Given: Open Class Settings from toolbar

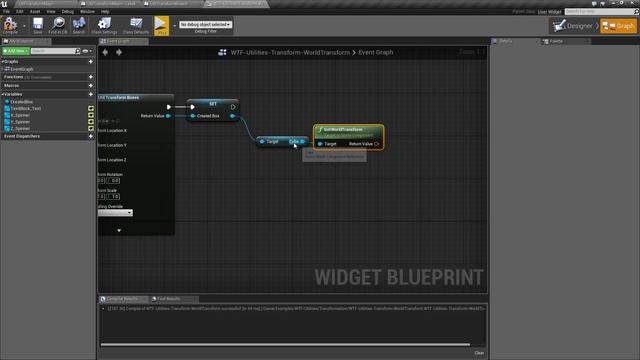Looking at the screenshot, I should coord(104,25).
